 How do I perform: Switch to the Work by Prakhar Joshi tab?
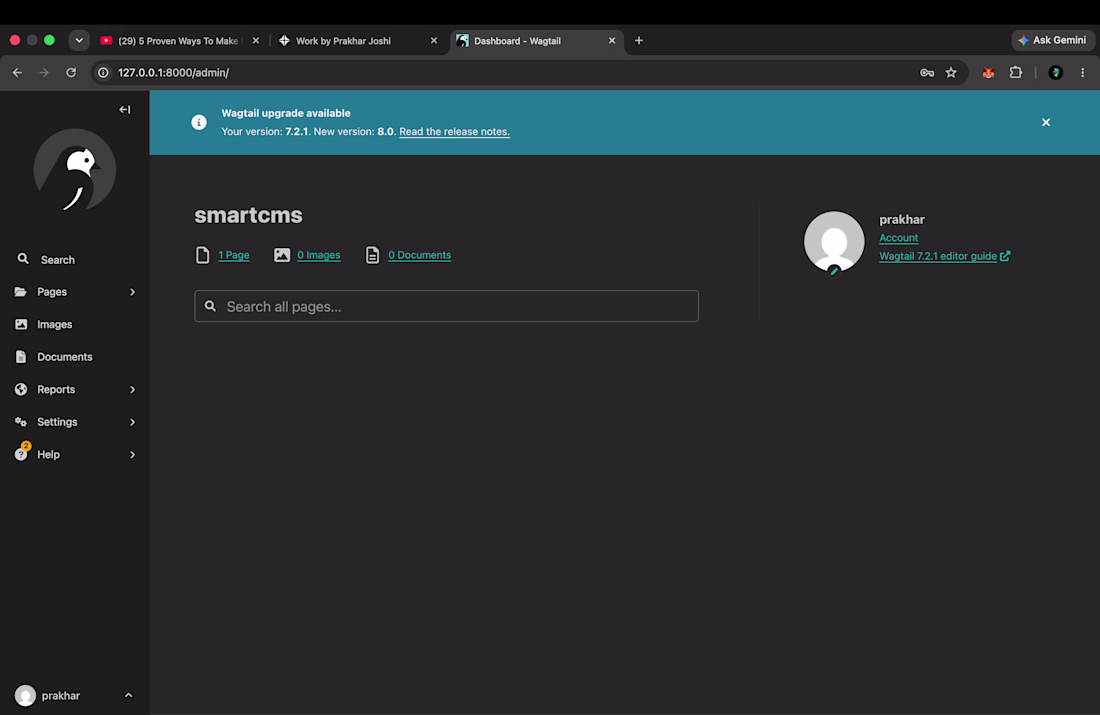[x=344, y=41]
